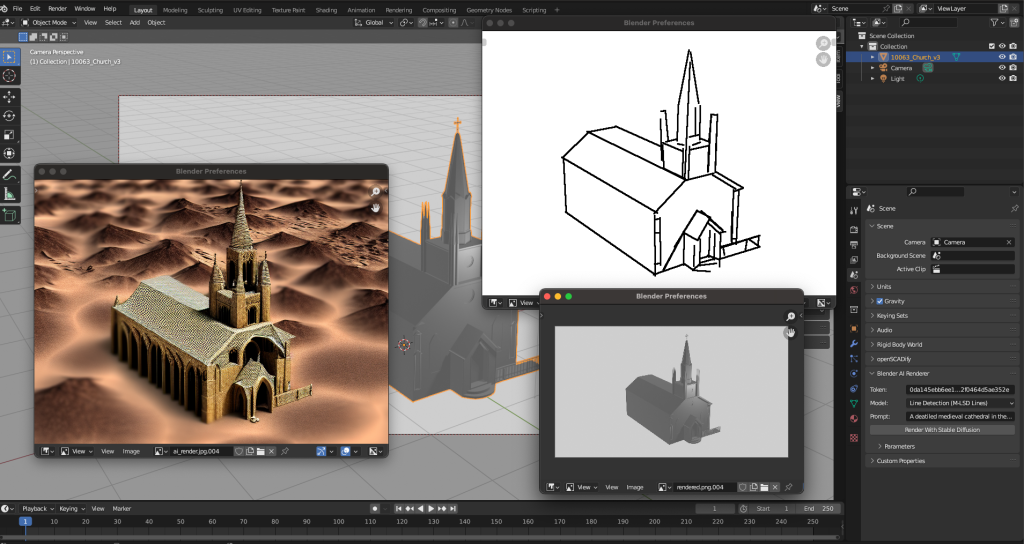Viewport: 1024px width, 544px height.
Task: Open the Tool properties tab icon
Action: [x=853, y=209]
